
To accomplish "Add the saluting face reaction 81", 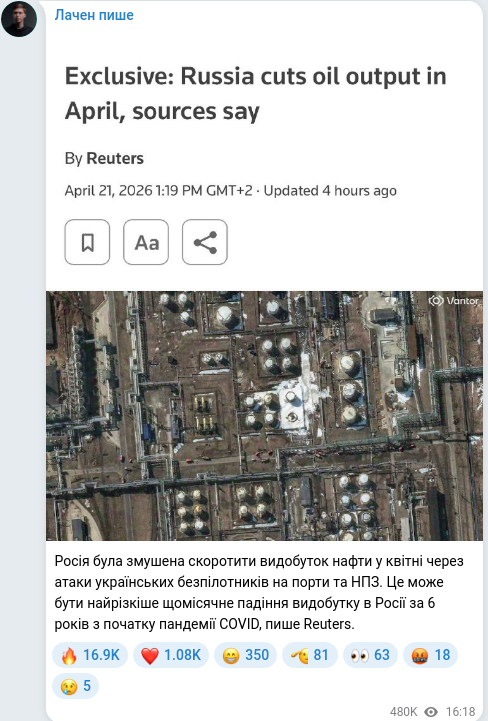I will [310, 655].
